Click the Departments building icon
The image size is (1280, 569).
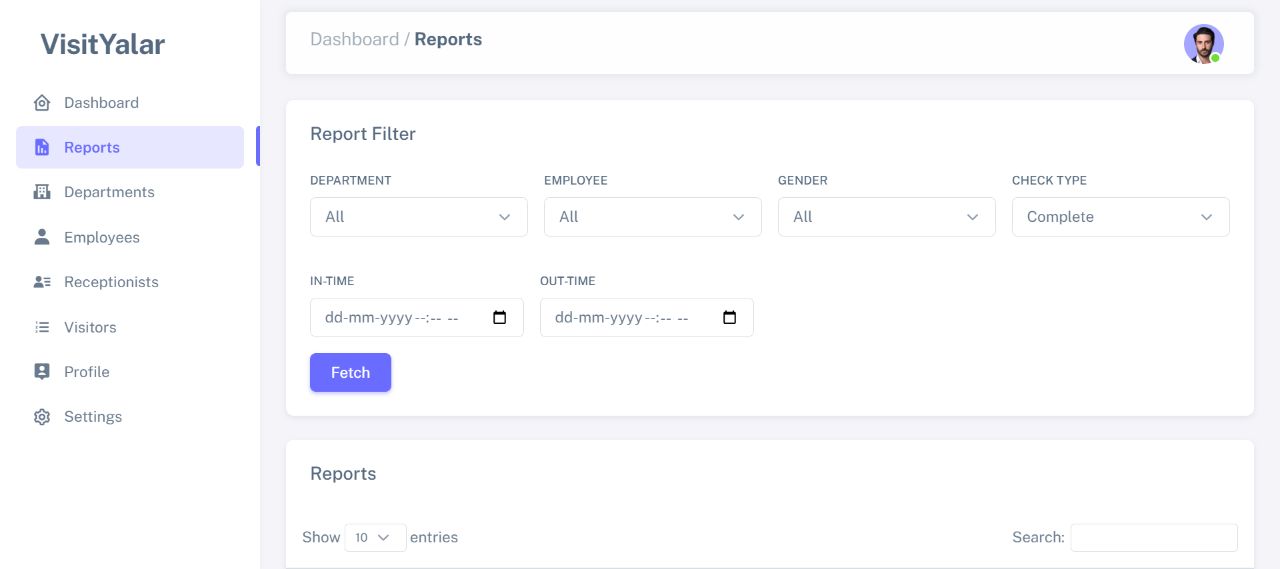(x=42, y=192)
